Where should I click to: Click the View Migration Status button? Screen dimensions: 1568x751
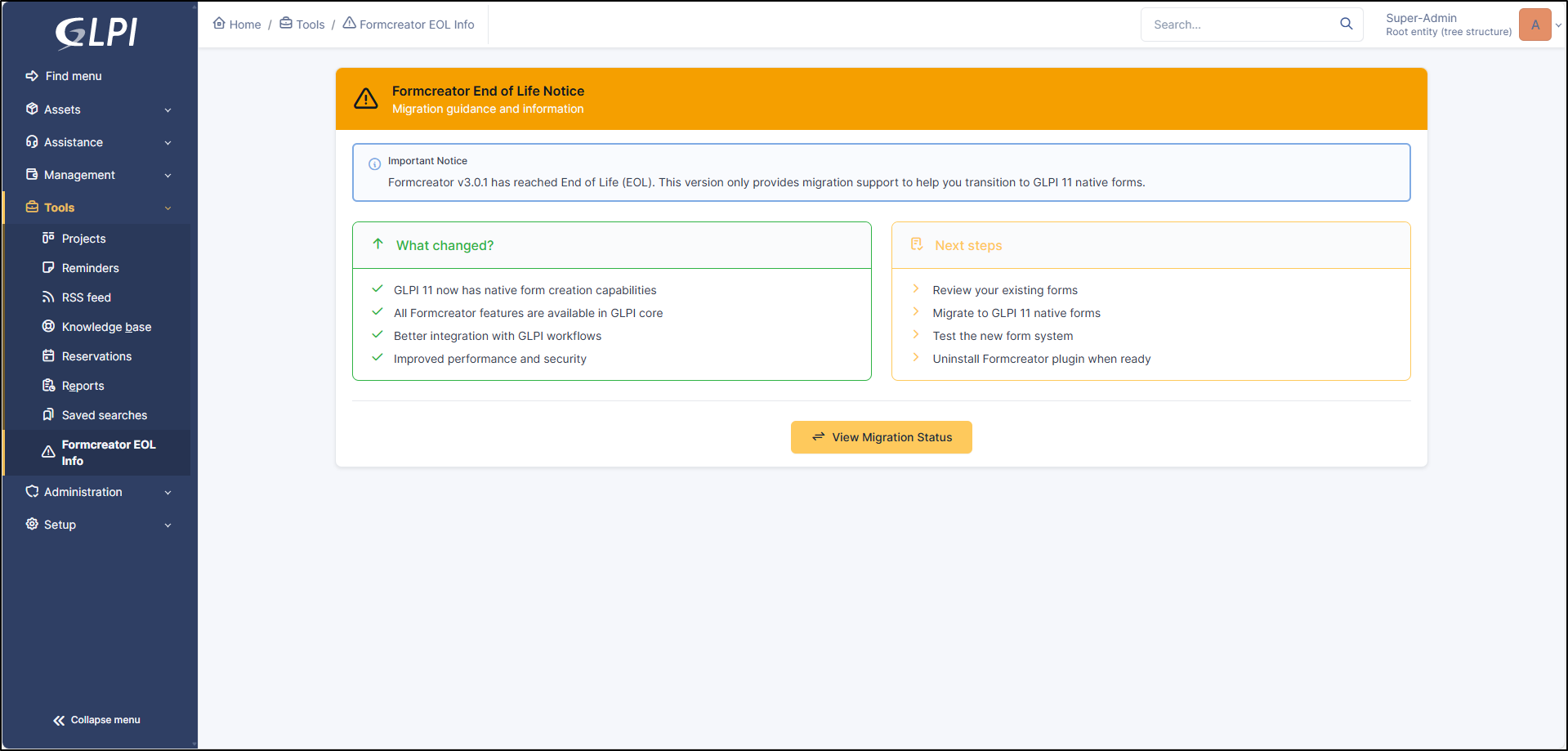click(x=881, y=437)
